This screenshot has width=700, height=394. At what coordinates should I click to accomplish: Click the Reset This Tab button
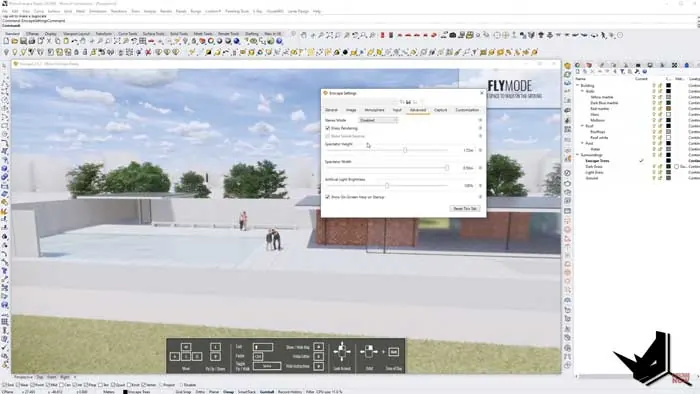click(465, 209)
